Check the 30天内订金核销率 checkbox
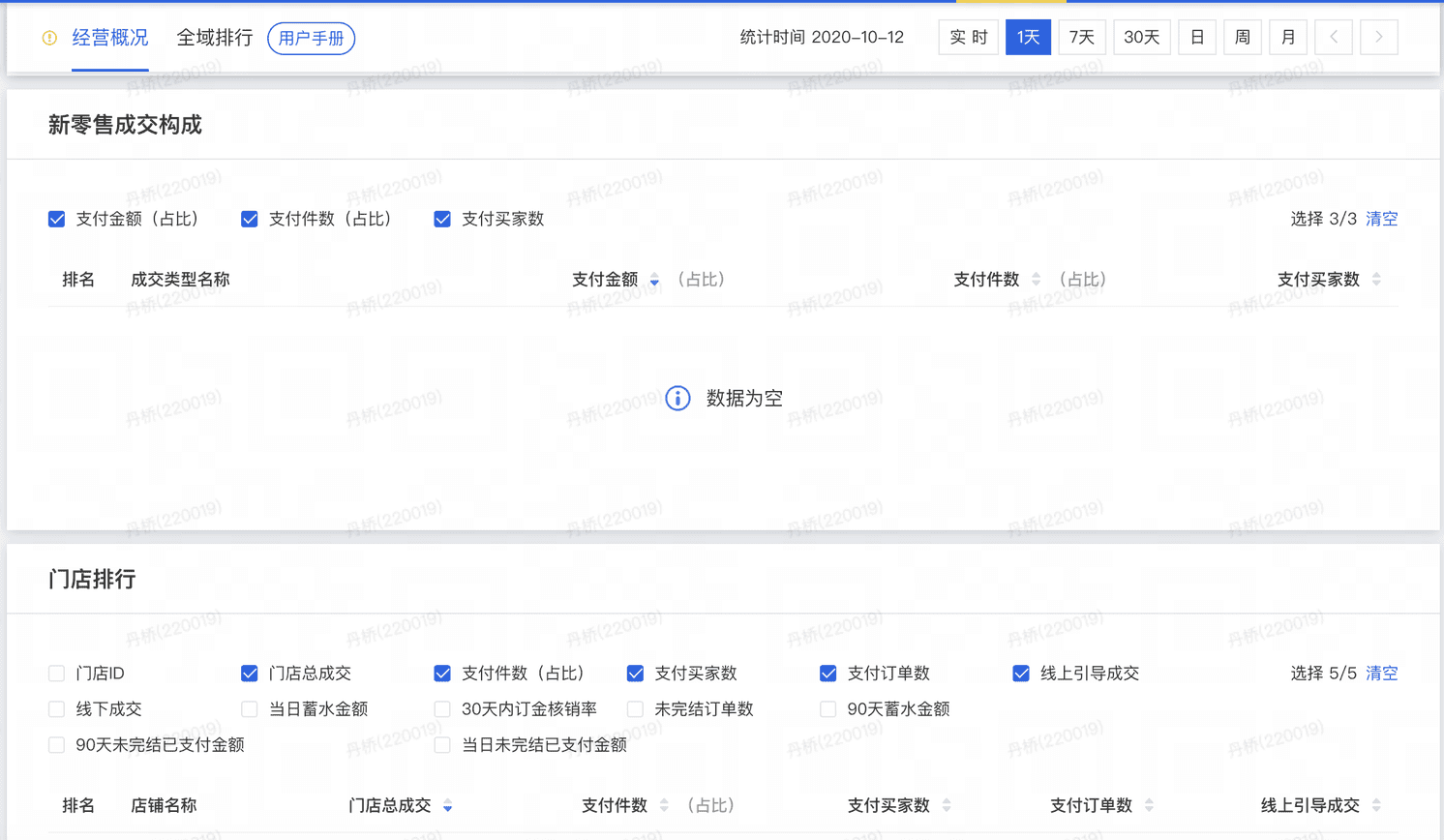The width and height of the screenshot is (1444, 840). tap(442, 708)
